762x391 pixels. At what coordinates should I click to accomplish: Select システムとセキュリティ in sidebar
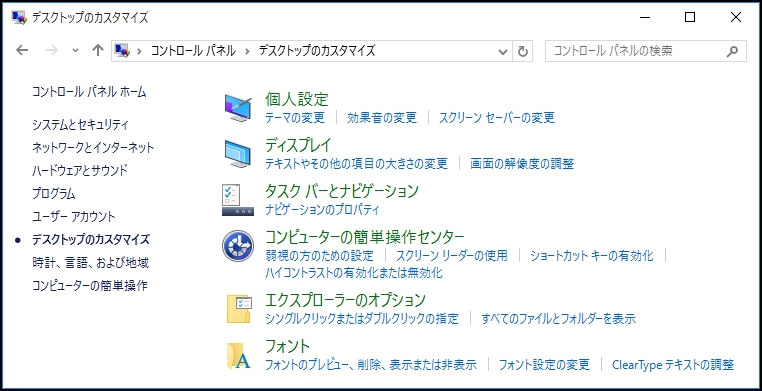tap(80, 125)
